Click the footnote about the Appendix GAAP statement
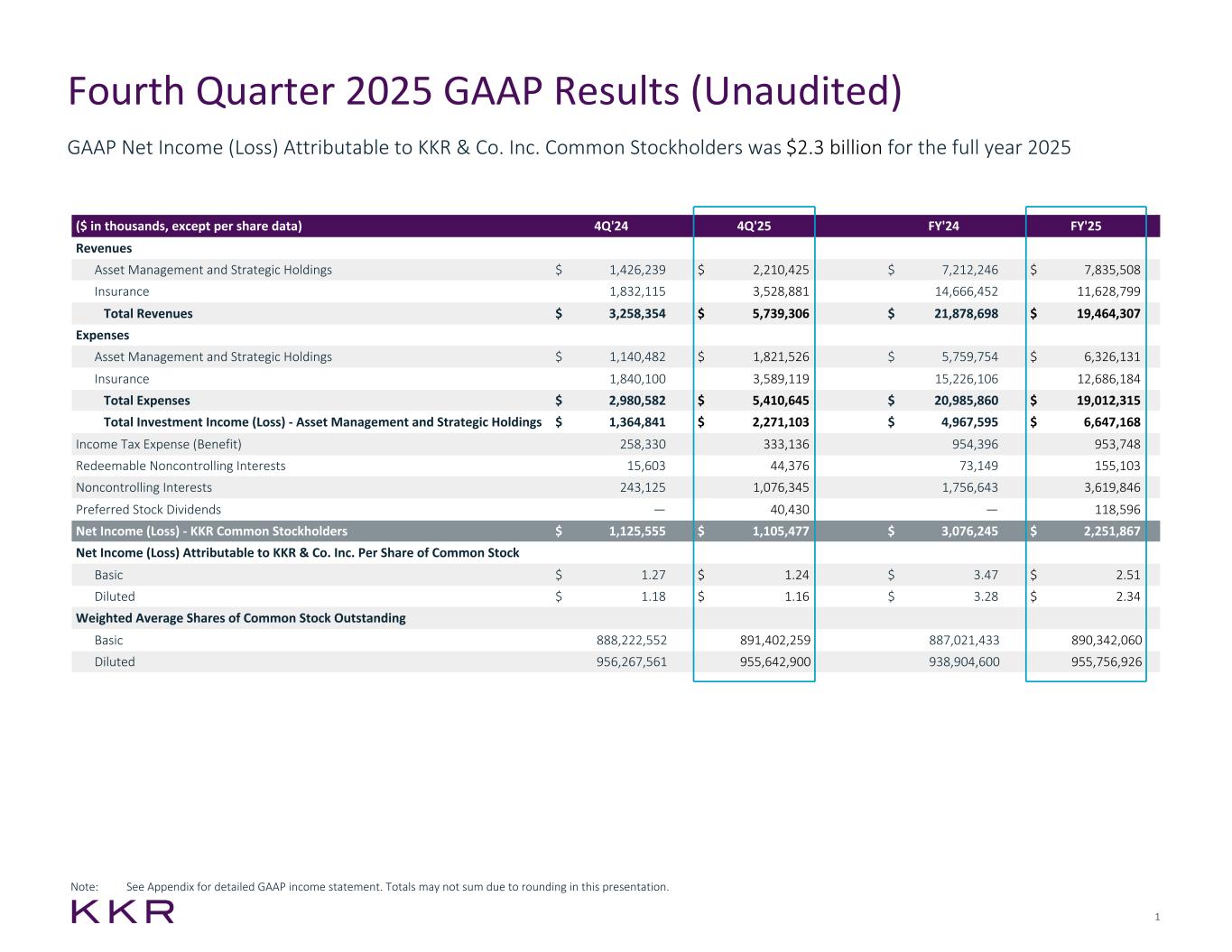Viewport: 1232px width, 952px height. [x=397, y=887]
